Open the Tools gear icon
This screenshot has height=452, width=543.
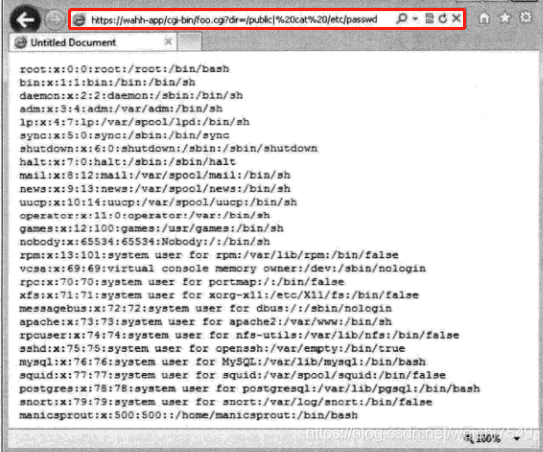[525, 17]
